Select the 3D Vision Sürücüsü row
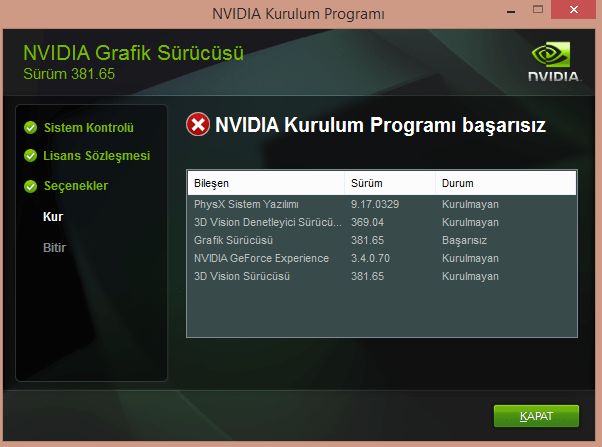The height and width of the screenshot is (447, 602). pos(382,276)
